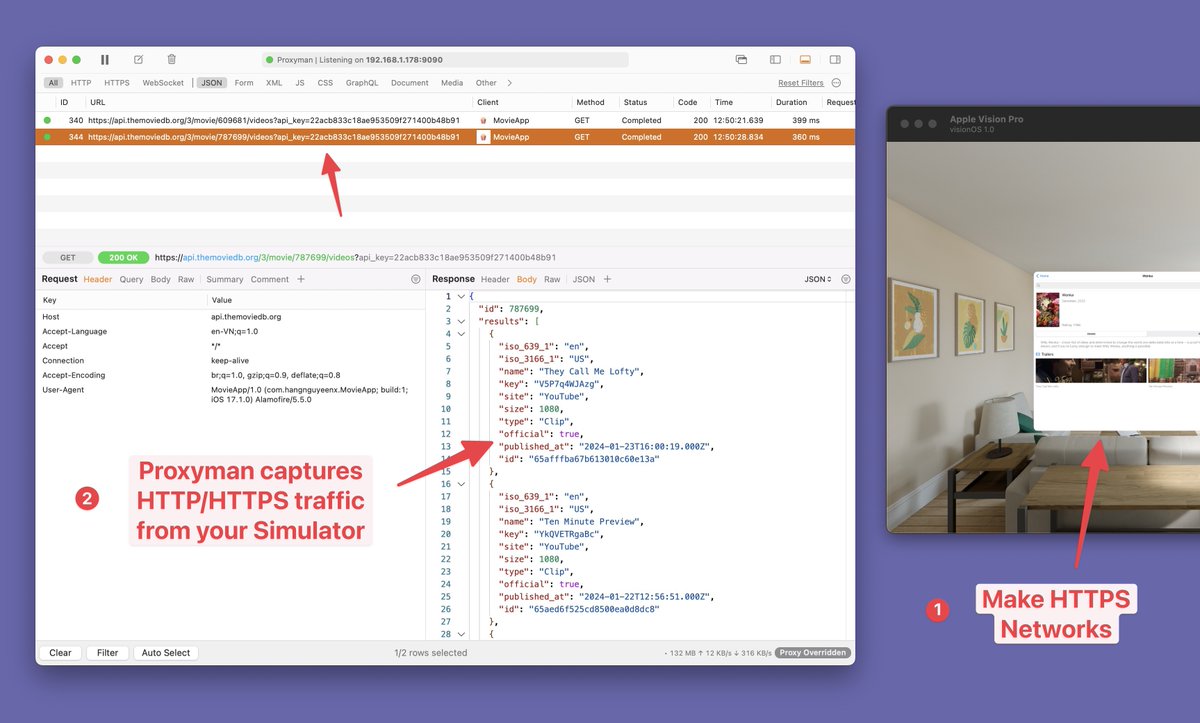This screenshot has height=723, width=1200.
Task: Toggle the JSON content filter
Action: [x=211, y=83]
